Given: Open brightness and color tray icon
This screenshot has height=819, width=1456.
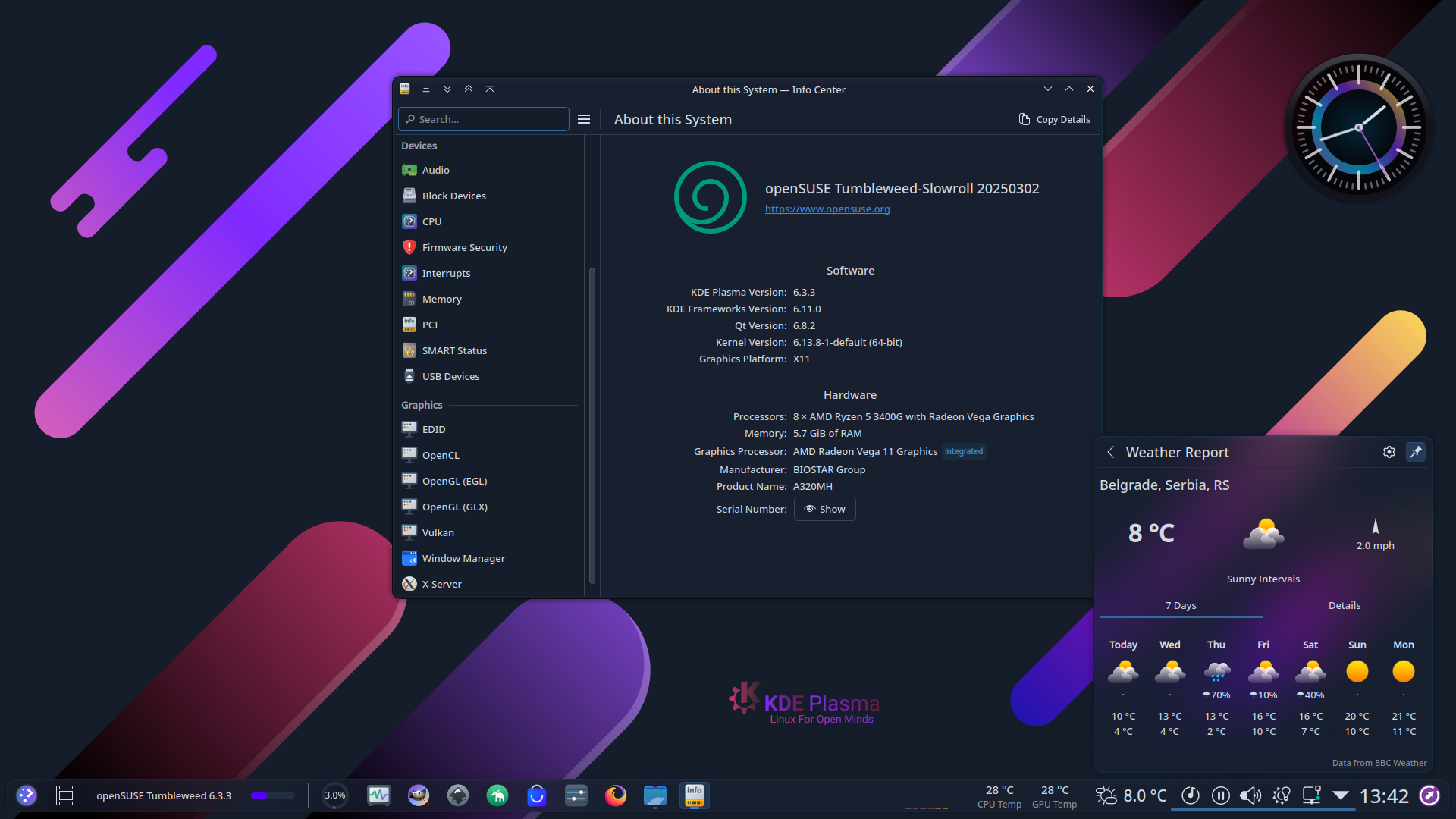Looking at the screenshot, I should (1282, 795).
